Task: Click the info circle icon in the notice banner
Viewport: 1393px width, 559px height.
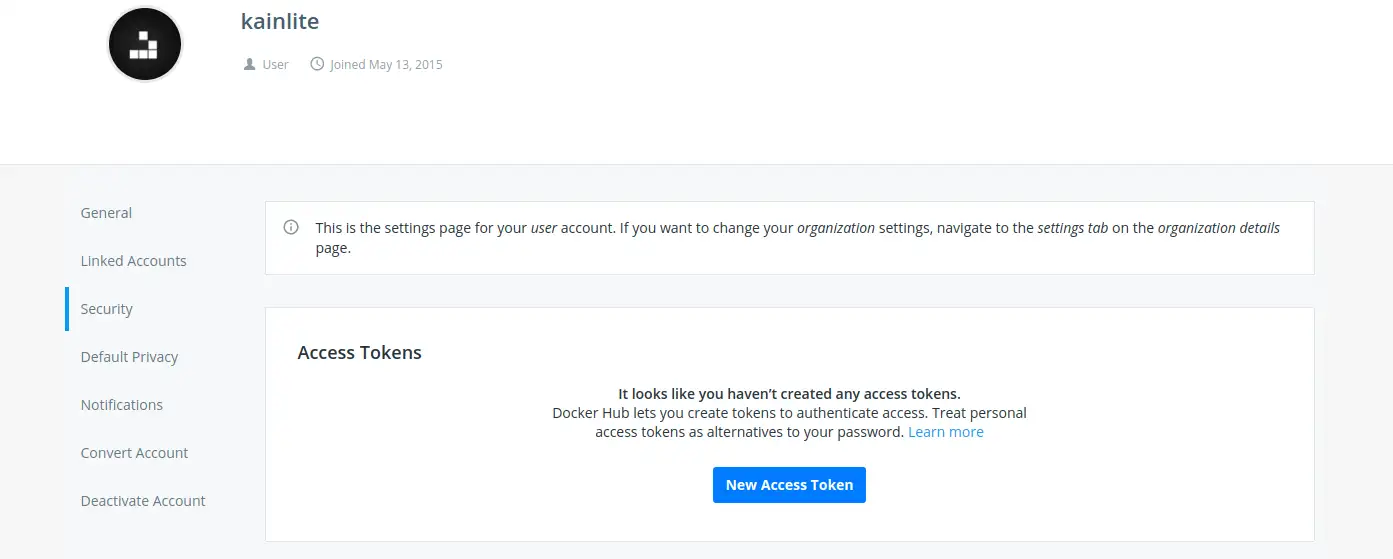Action: [x=291, y=227]
